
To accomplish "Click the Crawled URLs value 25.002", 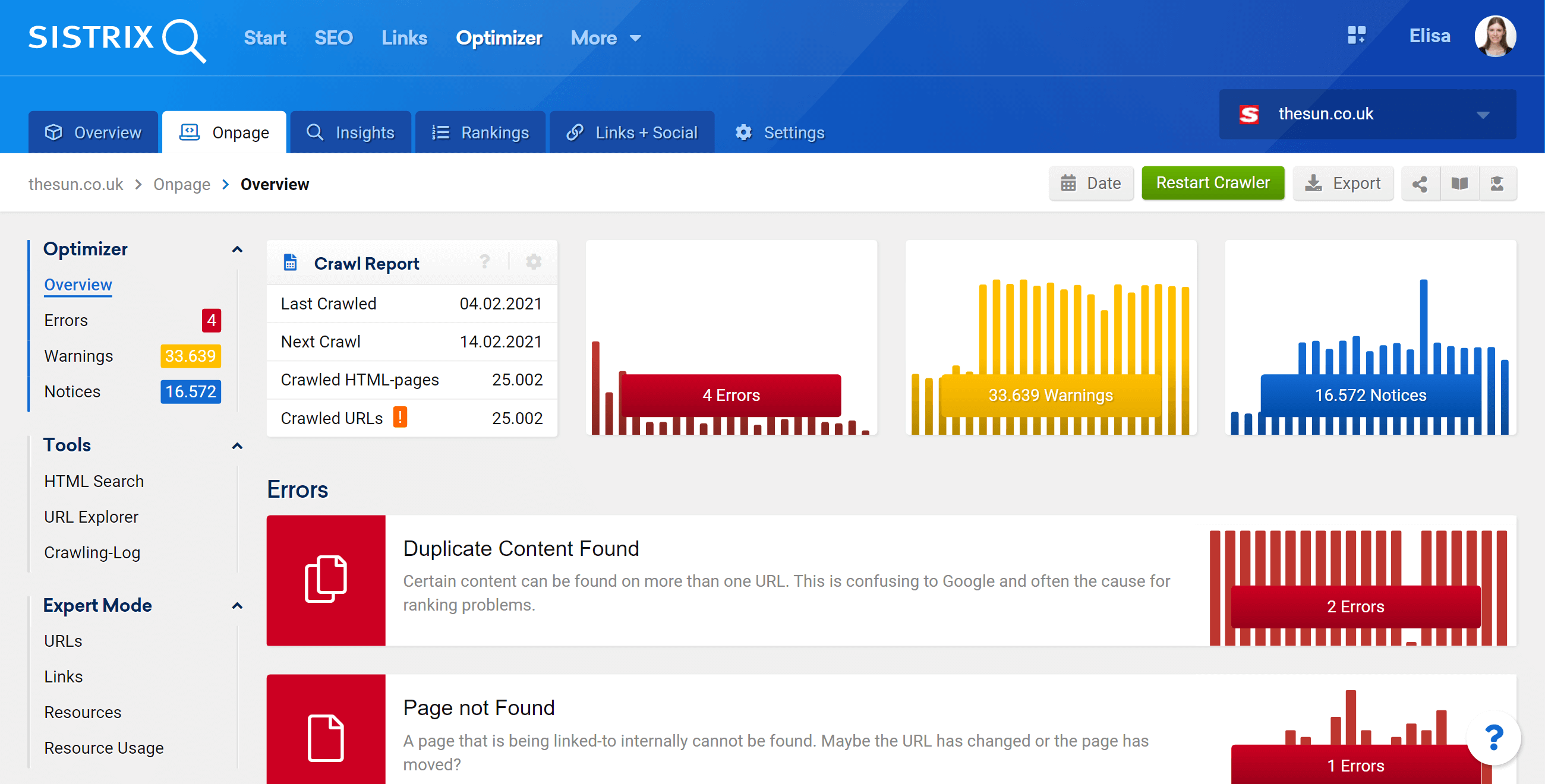I will tap(517, 418).
